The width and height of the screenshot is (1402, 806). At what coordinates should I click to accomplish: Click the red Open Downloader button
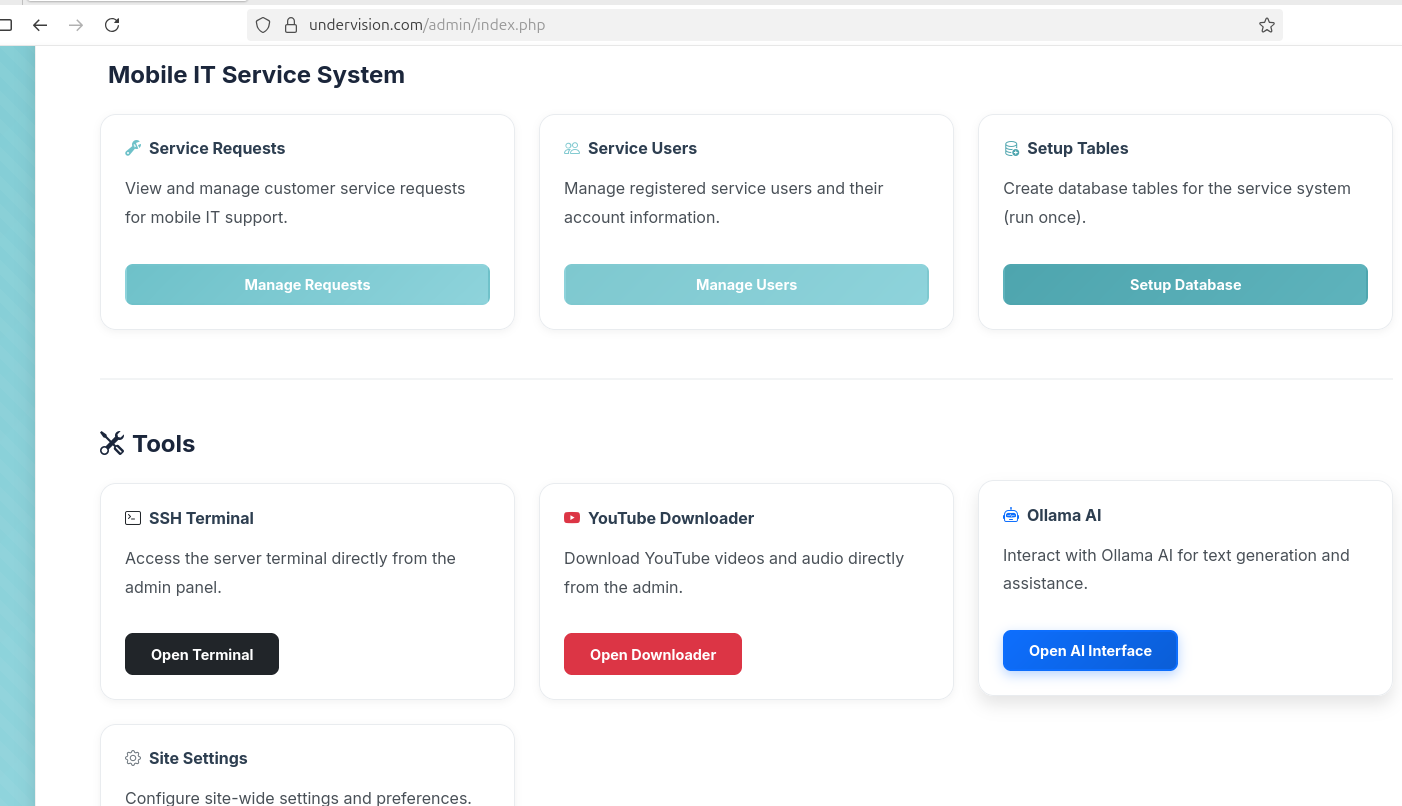(x=653, y=654)
